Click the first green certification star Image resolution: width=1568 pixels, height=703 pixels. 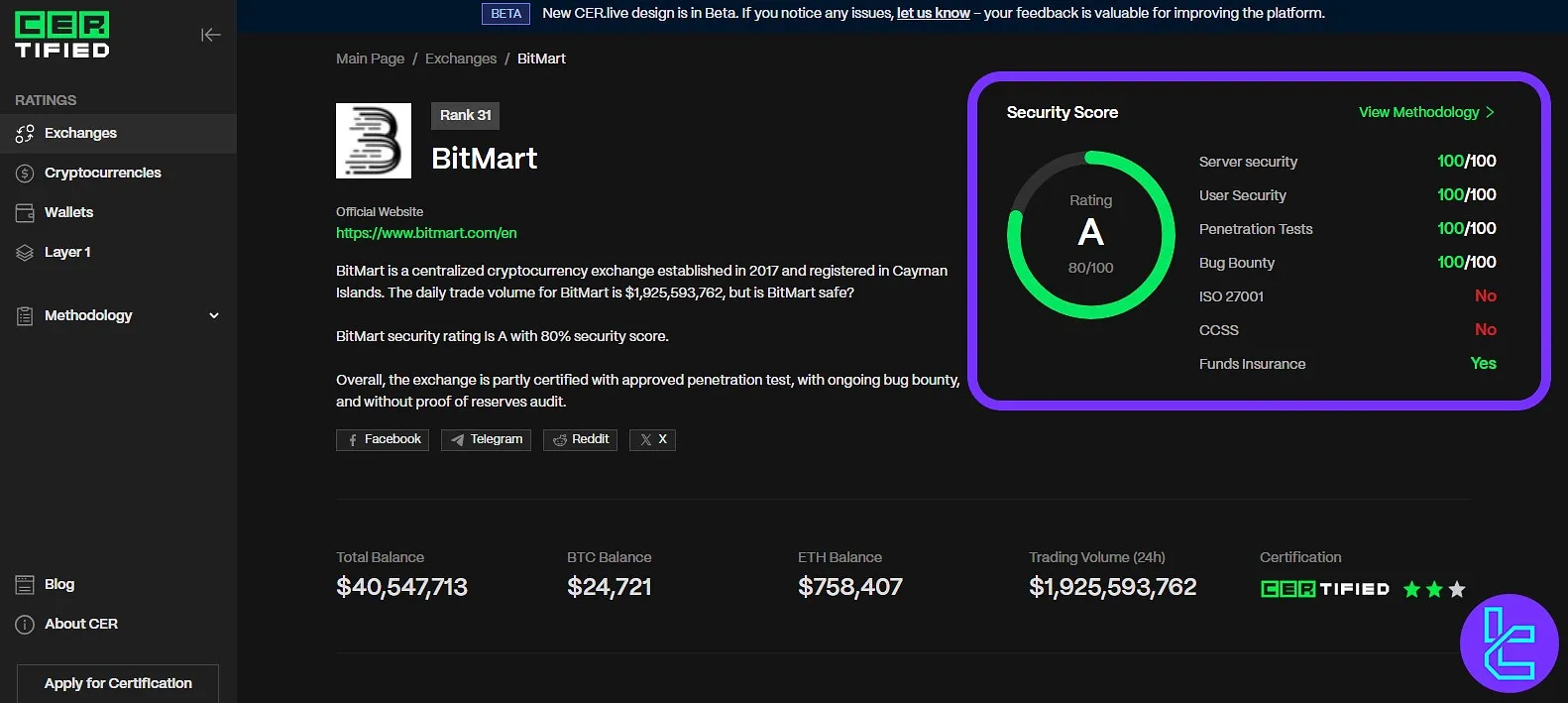[1412, 589]
